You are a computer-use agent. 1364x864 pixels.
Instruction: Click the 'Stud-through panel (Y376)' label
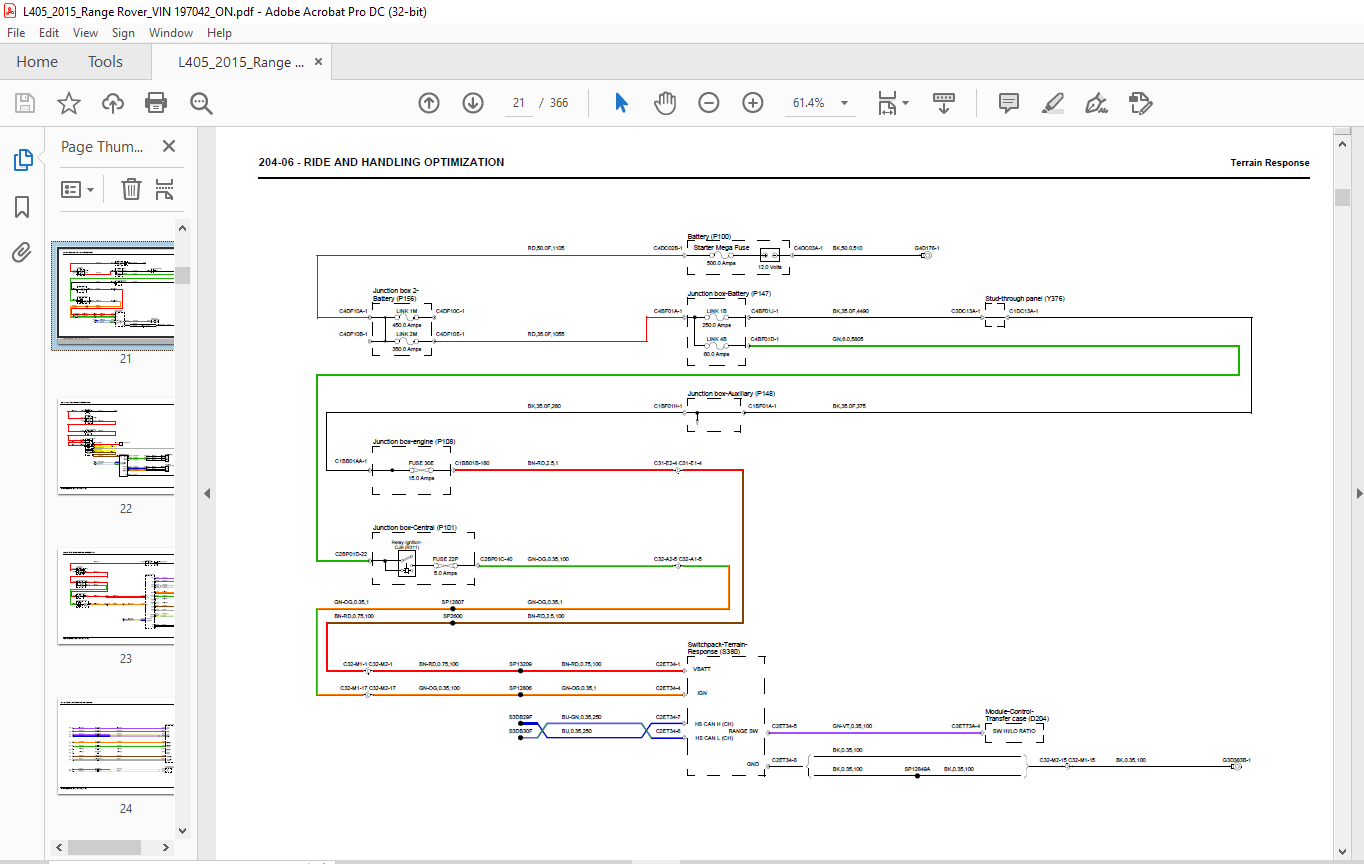pos(1024,298)
